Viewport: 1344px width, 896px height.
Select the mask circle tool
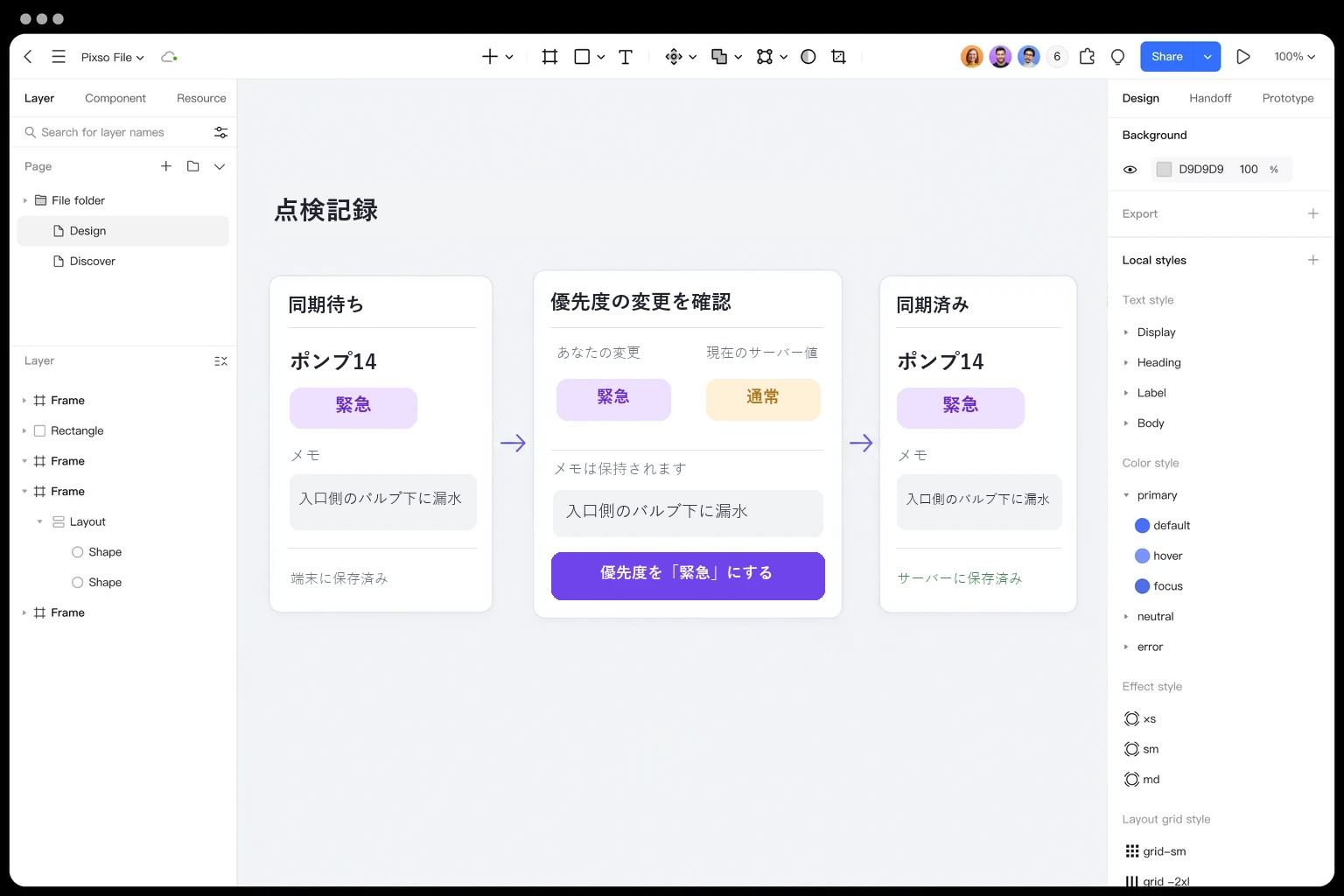click(x=808, y=57)
